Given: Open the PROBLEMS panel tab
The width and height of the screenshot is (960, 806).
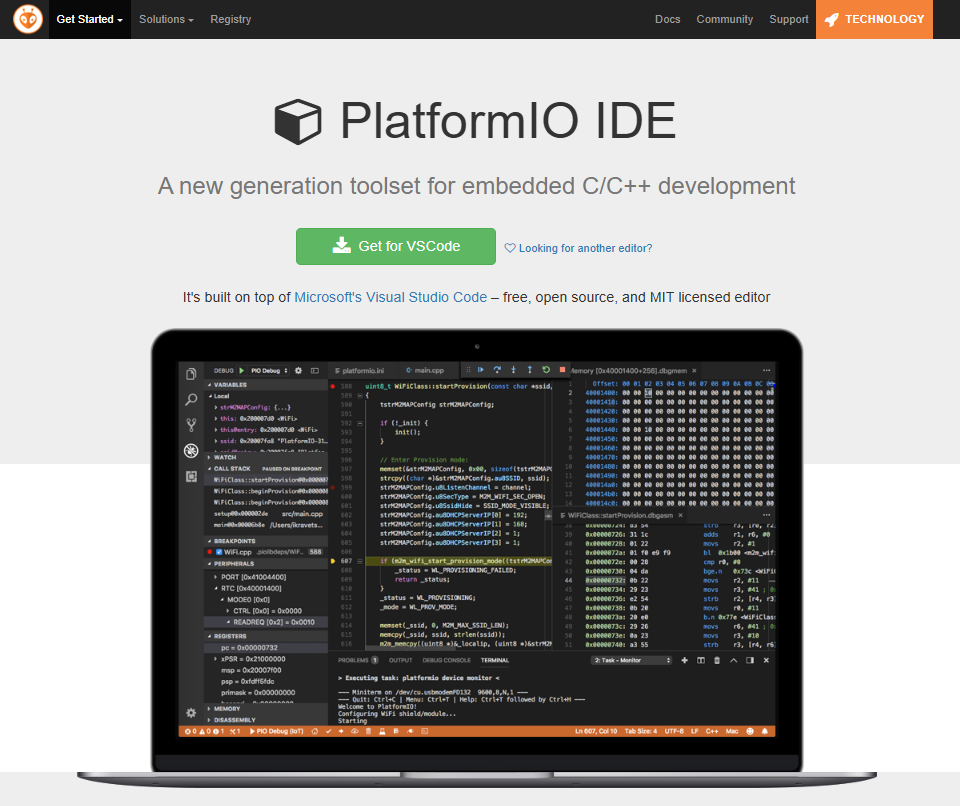Looking at the screenshot, I should tap(358, 660).
